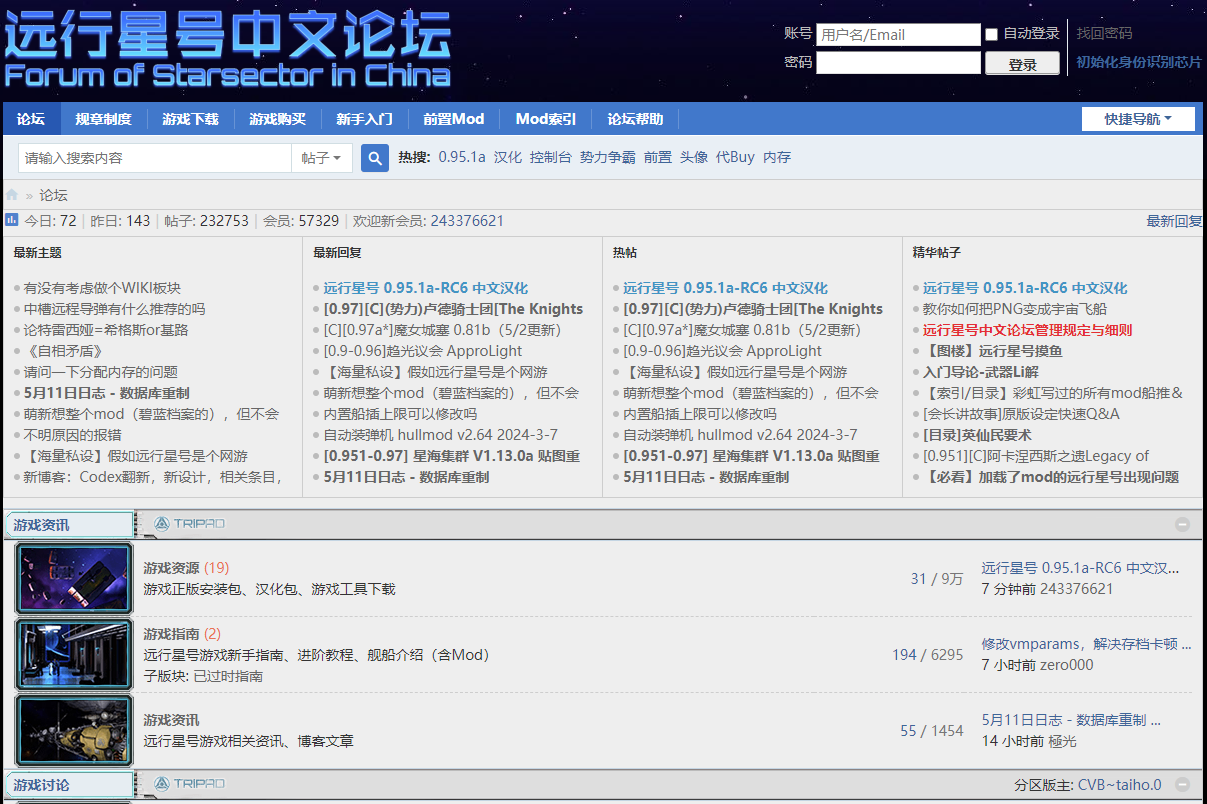Click the 论坛 breadcrumb link

[x=53, y=195]
